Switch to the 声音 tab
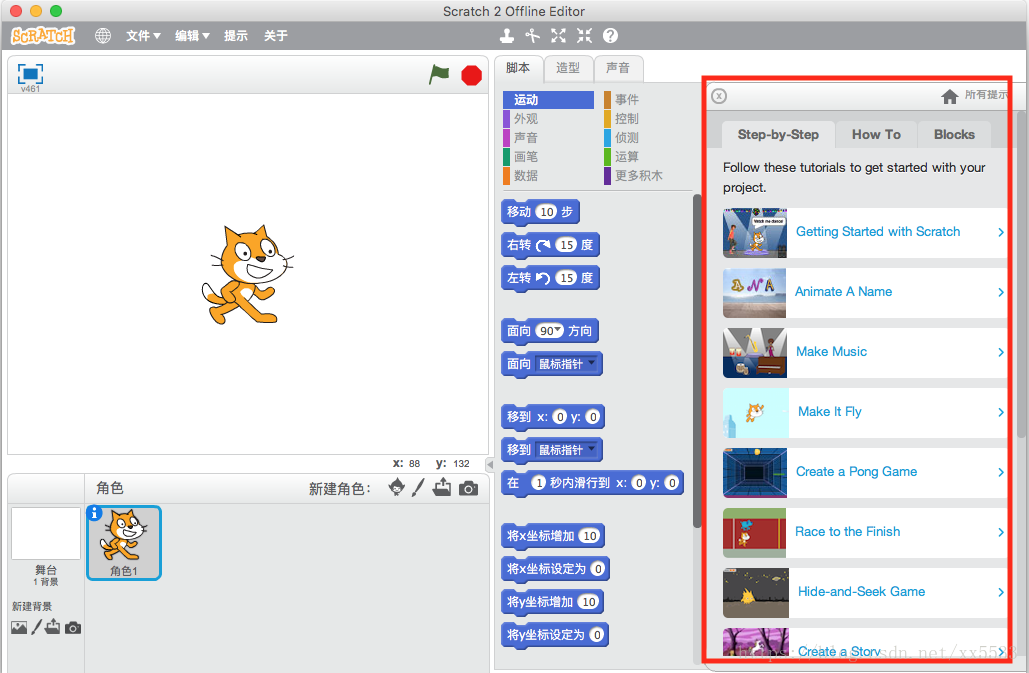 pos(618,68)
